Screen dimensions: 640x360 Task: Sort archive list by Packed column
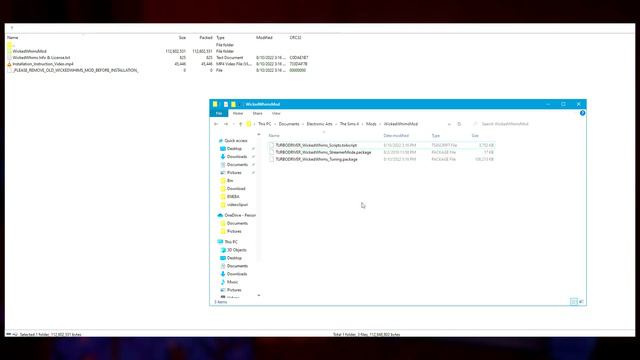(x=206, y=38)
